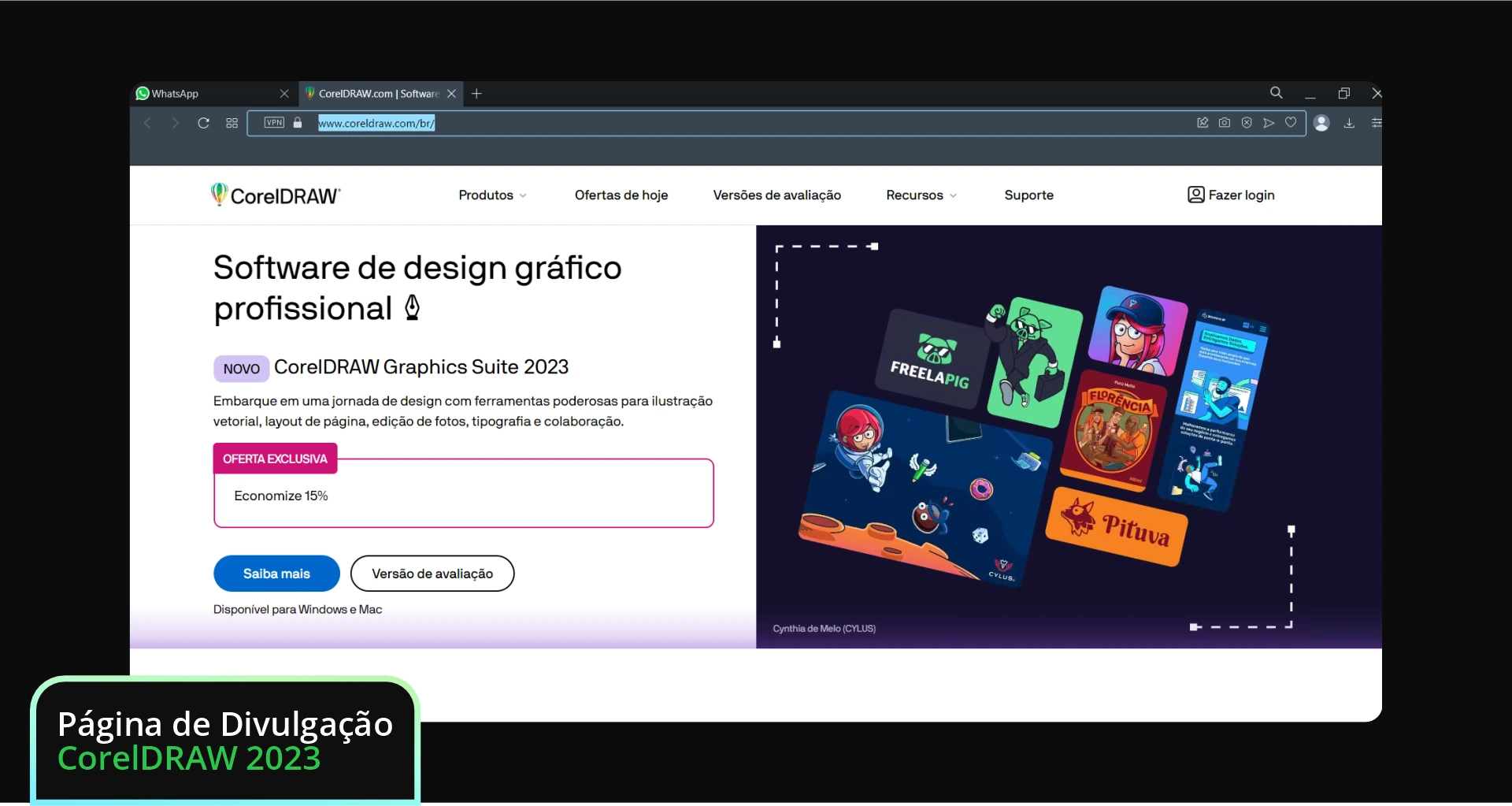Viewport: 1512px width, 806px height.
Task: Expand the Recursos dropdown menu
Action: click(x=921, y=195)
